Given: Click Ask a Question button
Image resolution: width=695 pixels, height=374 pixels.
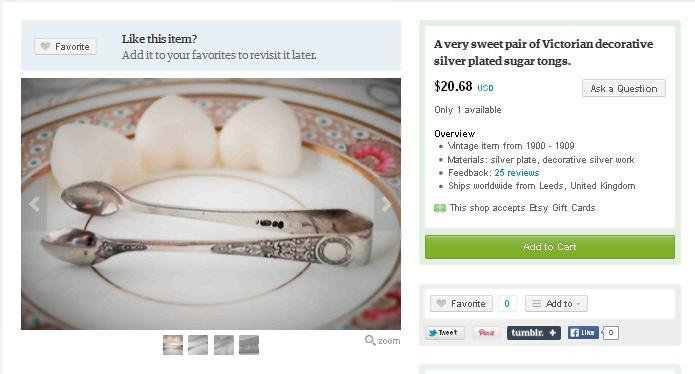Looking at the screenshot, I should 624,89.
